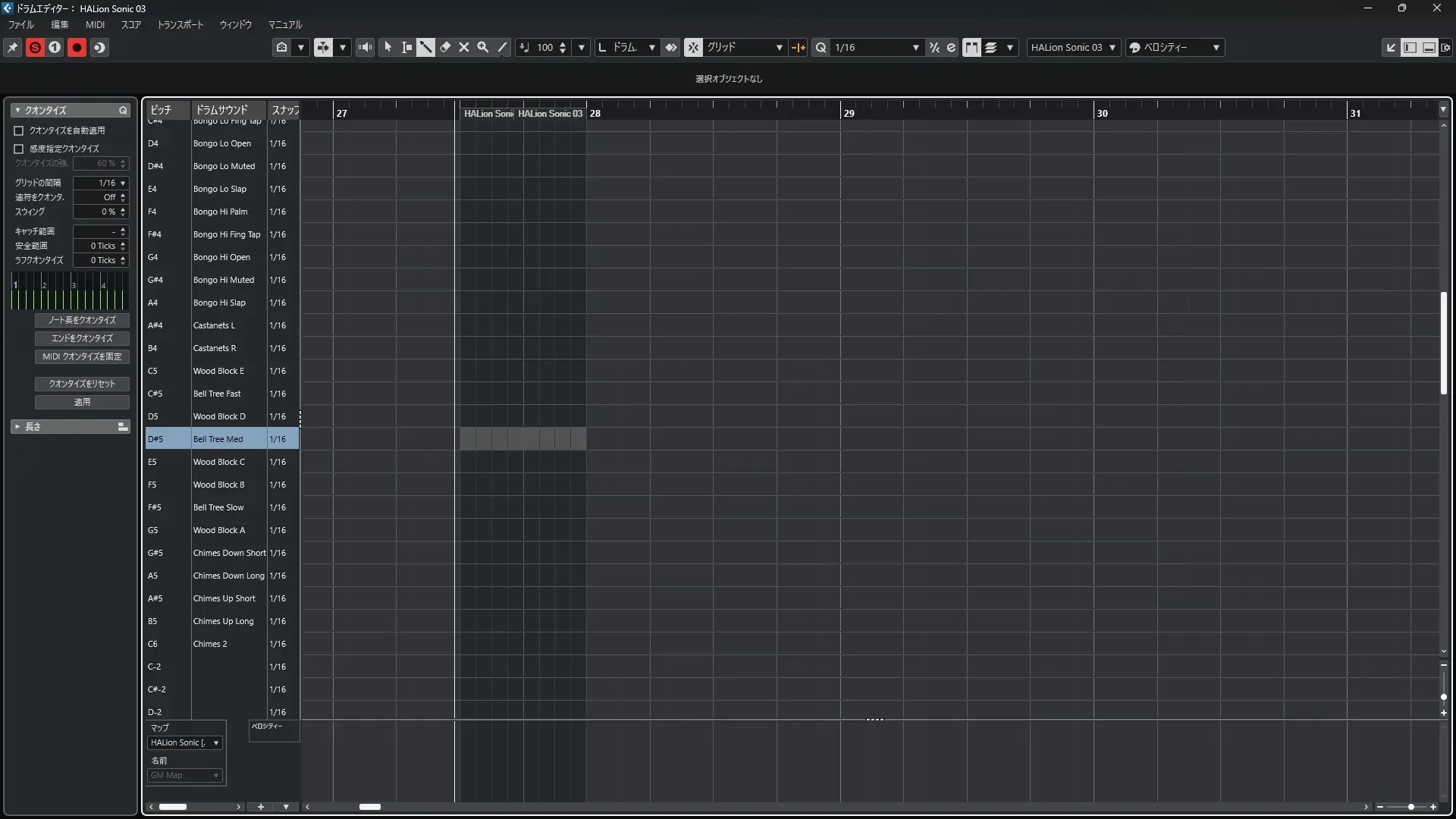1456x819 pixels.
Task: Toggle Acoustic Feedback speaker icon
Action: [x=365, y=47]
